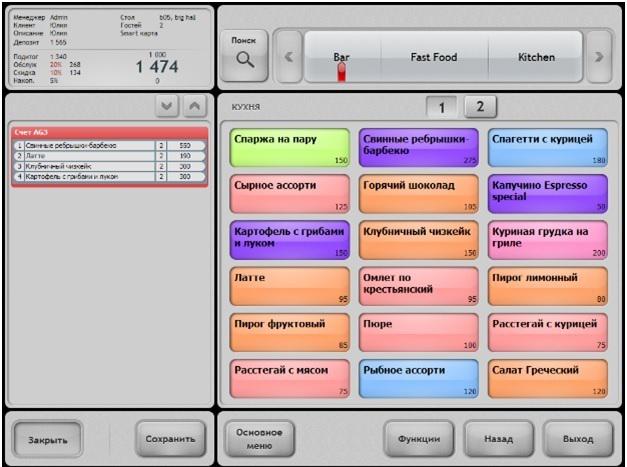Screen dimensions: 627x467
Task: Click the Назад button
Action: tap(498, 439)
